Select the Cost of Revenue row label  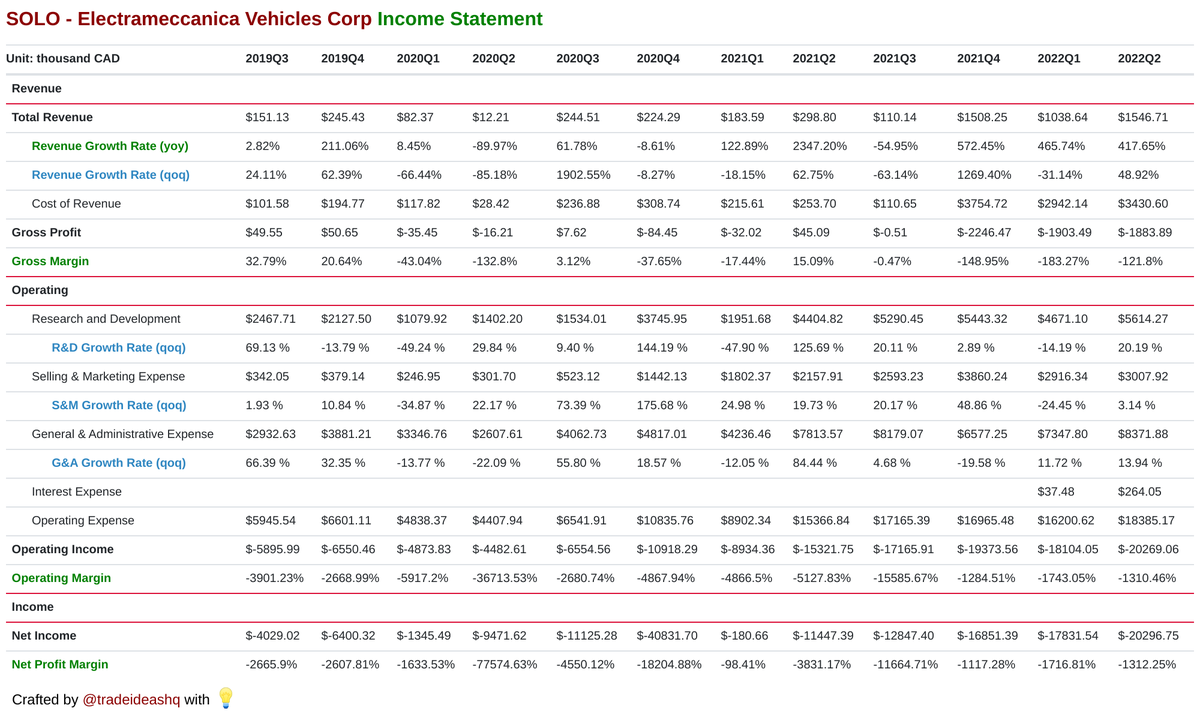pyautogui.click(x=76, y=204)
